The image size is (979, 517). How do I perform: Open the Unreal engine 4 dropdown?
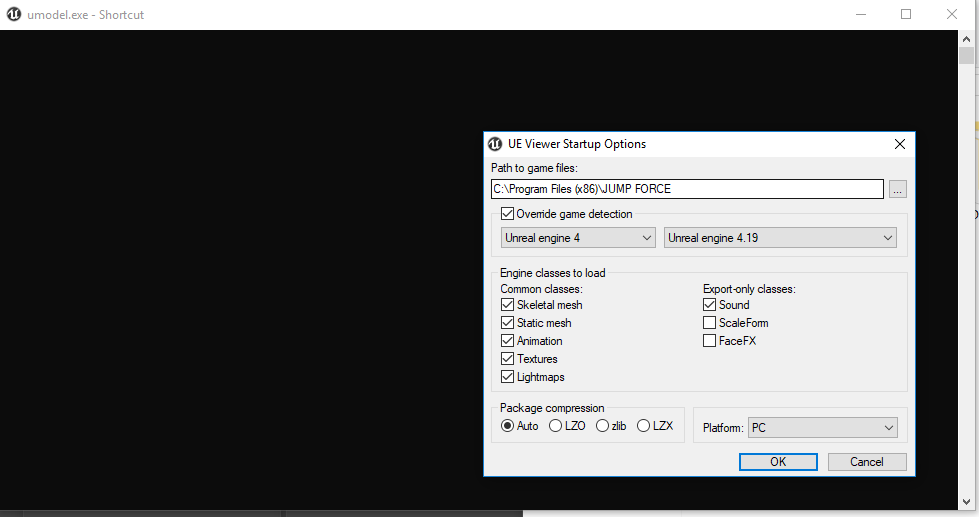(x=578, y=238)
